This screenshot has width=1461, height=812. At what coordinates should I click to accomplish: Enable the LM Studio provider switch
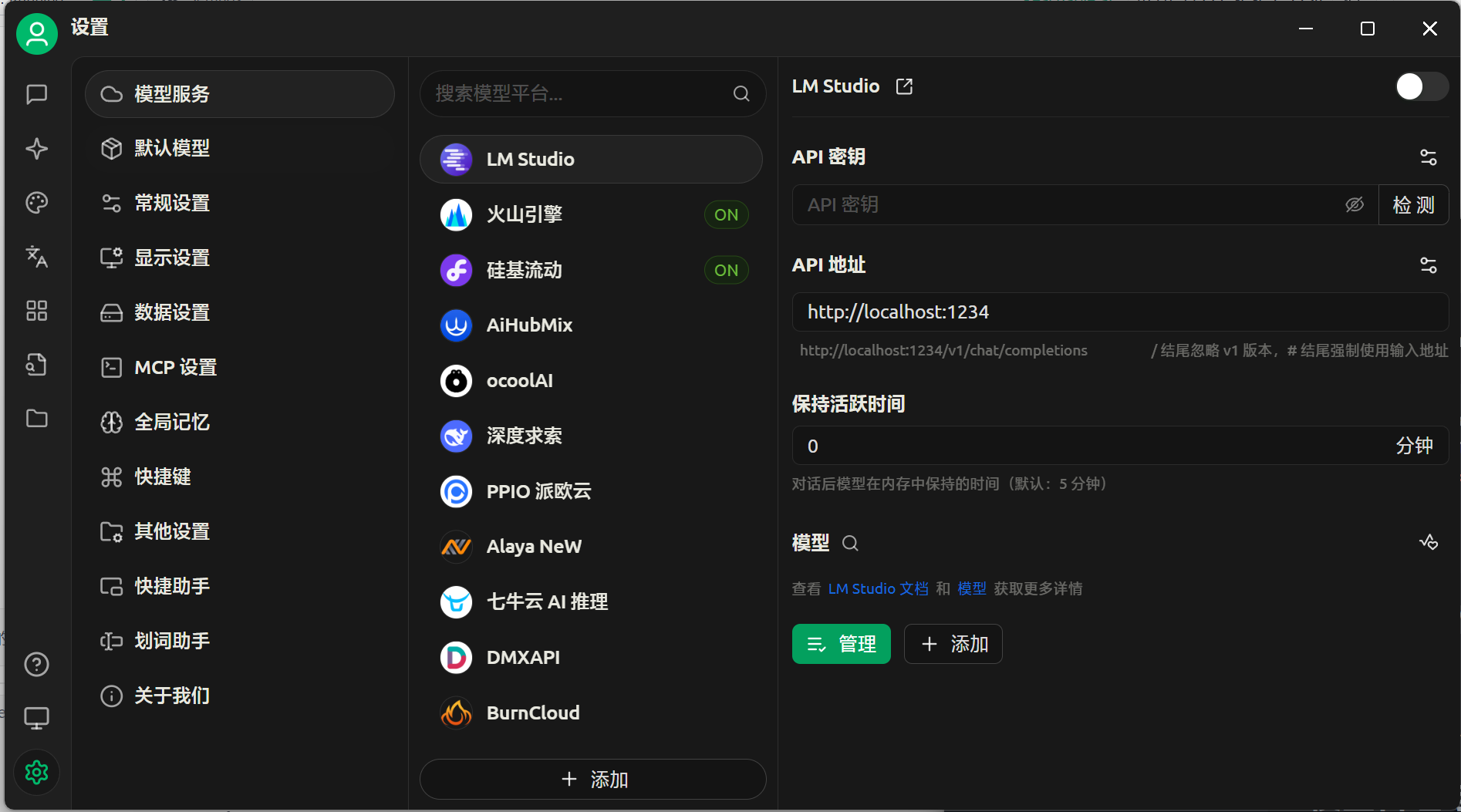click(1422, 86)
